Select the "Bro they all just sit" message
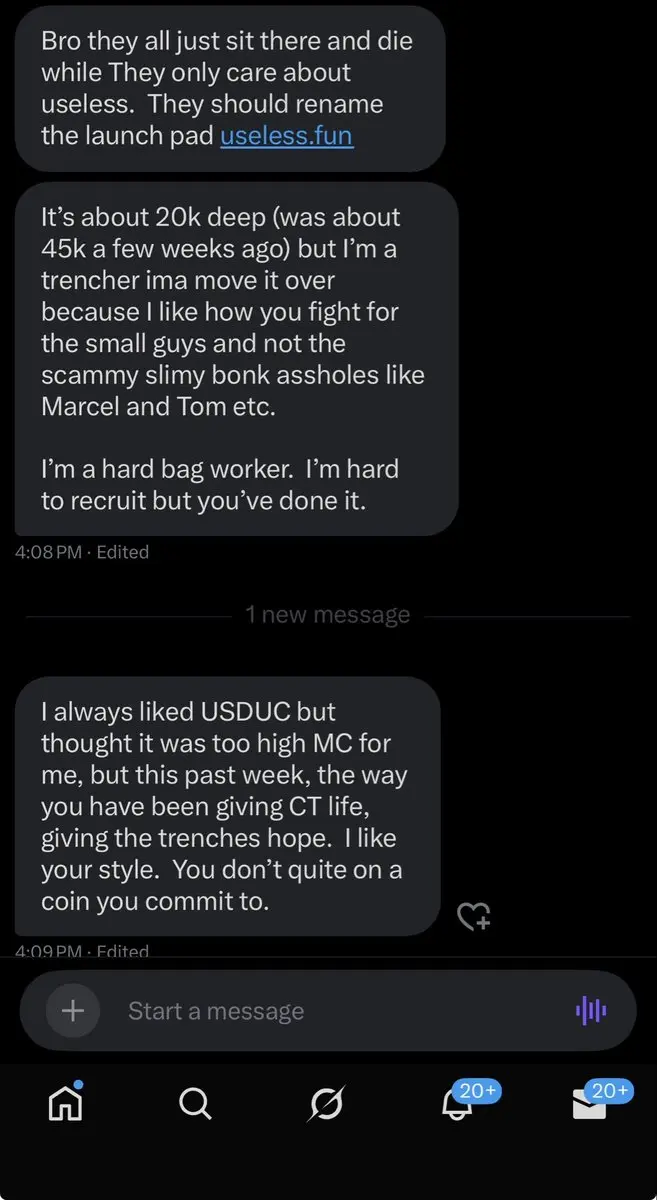 coord(229,88)
